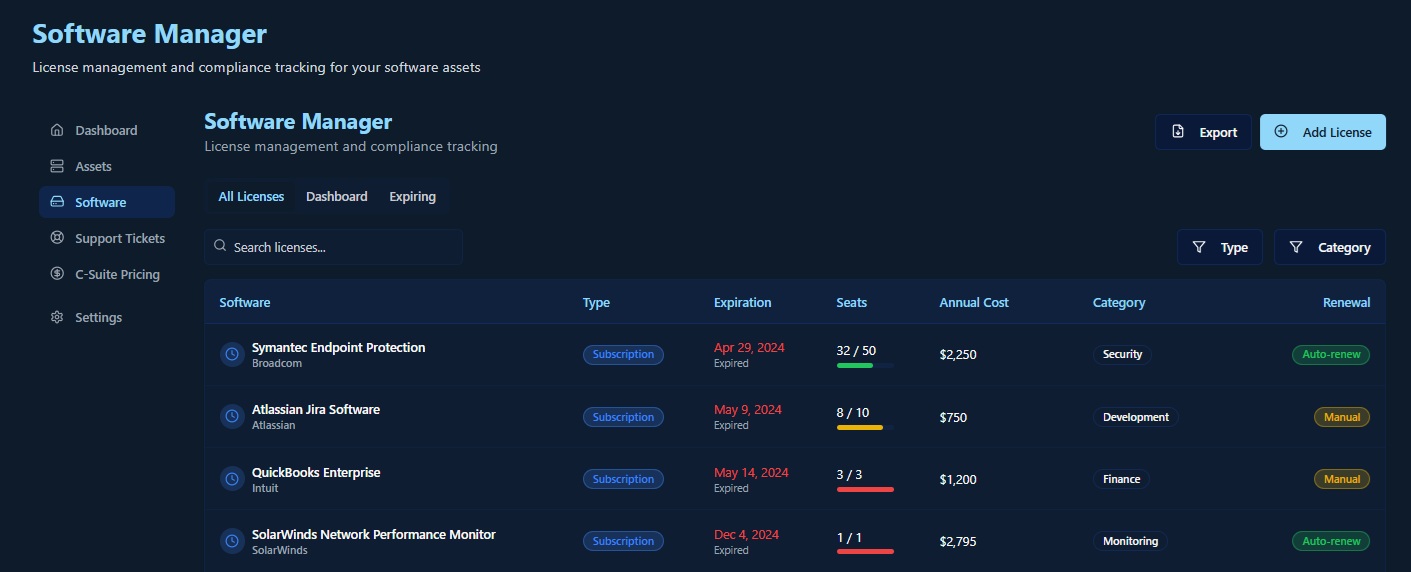Open the Category filter dropdown
This screenshot has height=572, width=1411.
tap(1329, 247)
